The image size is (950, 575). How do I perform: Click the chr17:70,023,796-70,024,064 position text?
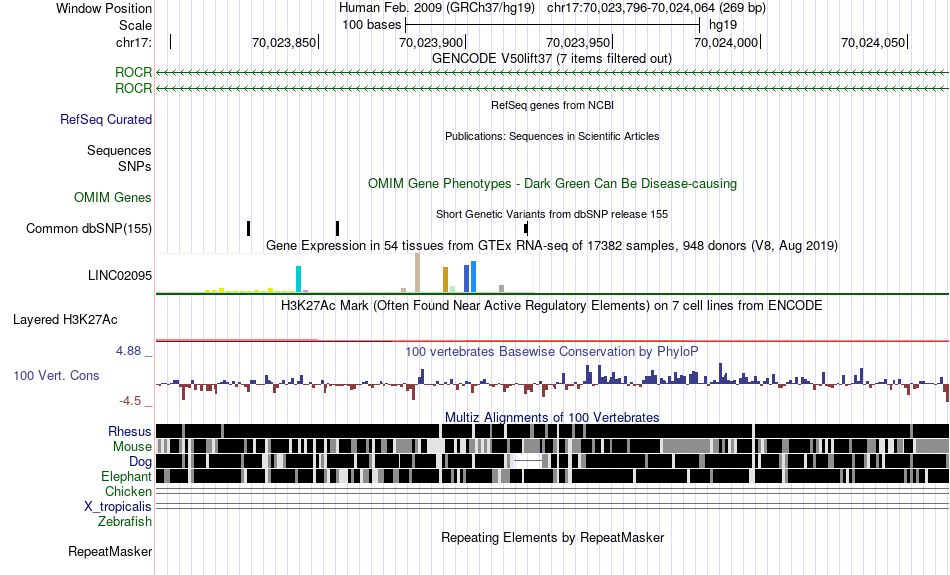(x=656, y=8)
